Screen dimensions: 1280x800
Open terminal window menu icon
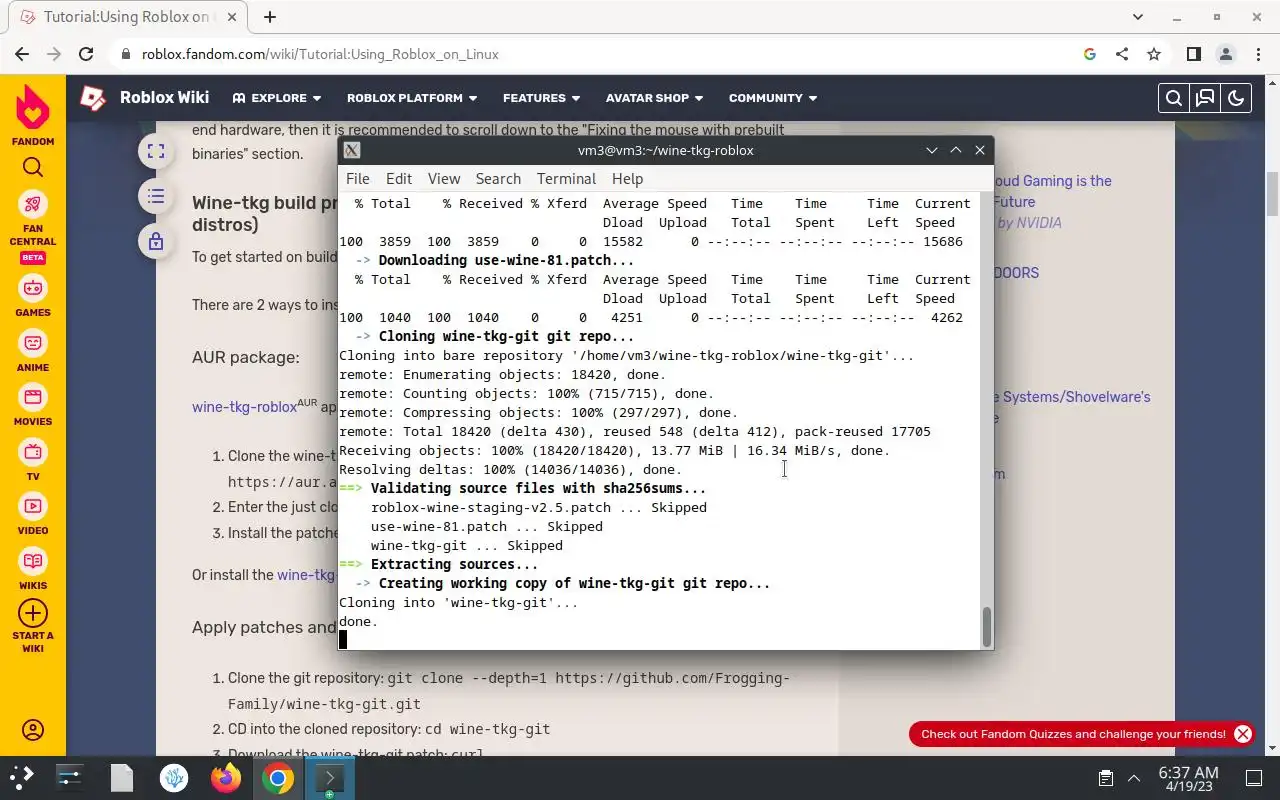click(x=352, y=150)
